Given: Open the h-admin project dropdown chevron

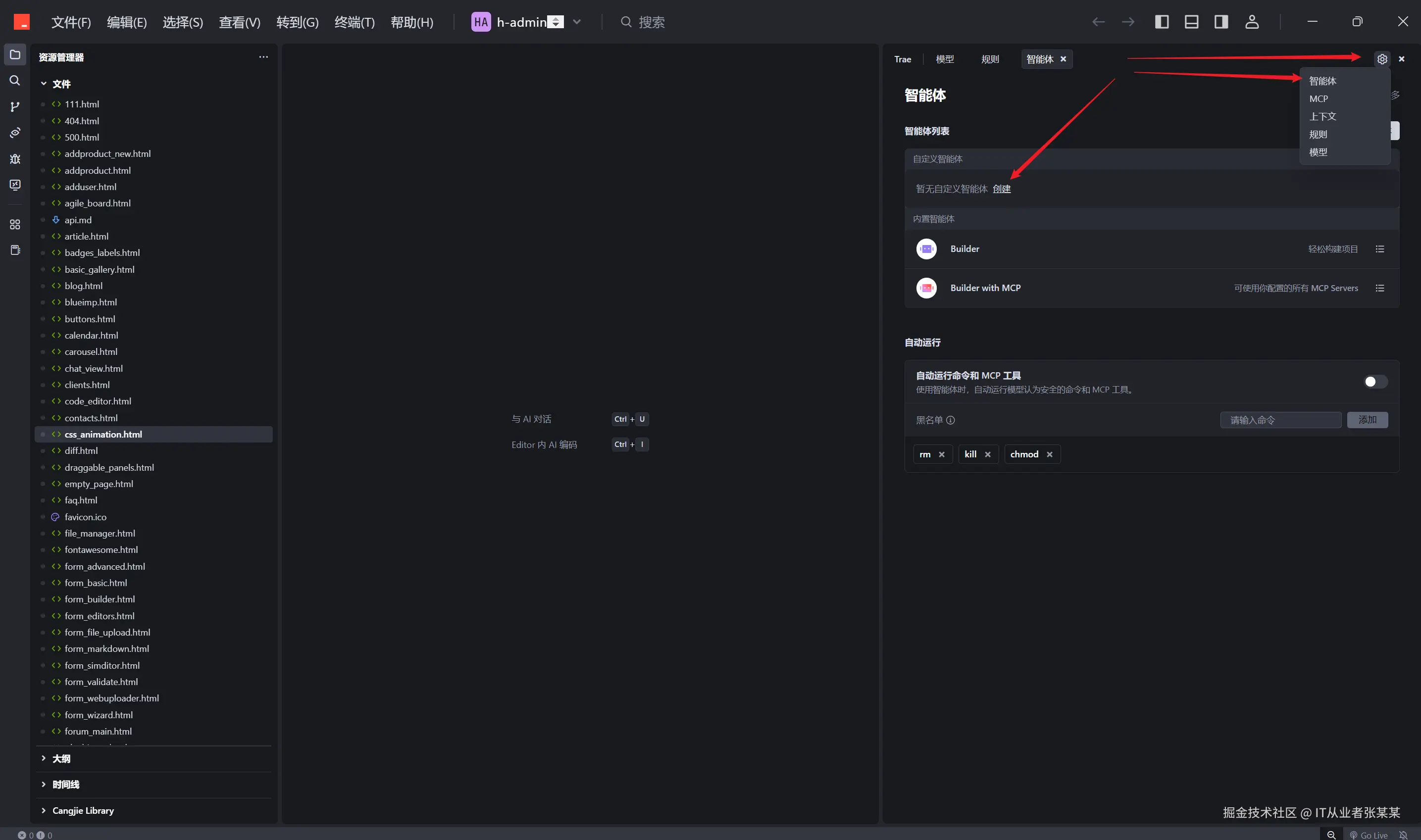Looking at the screenshot, I should pos(577,22).
